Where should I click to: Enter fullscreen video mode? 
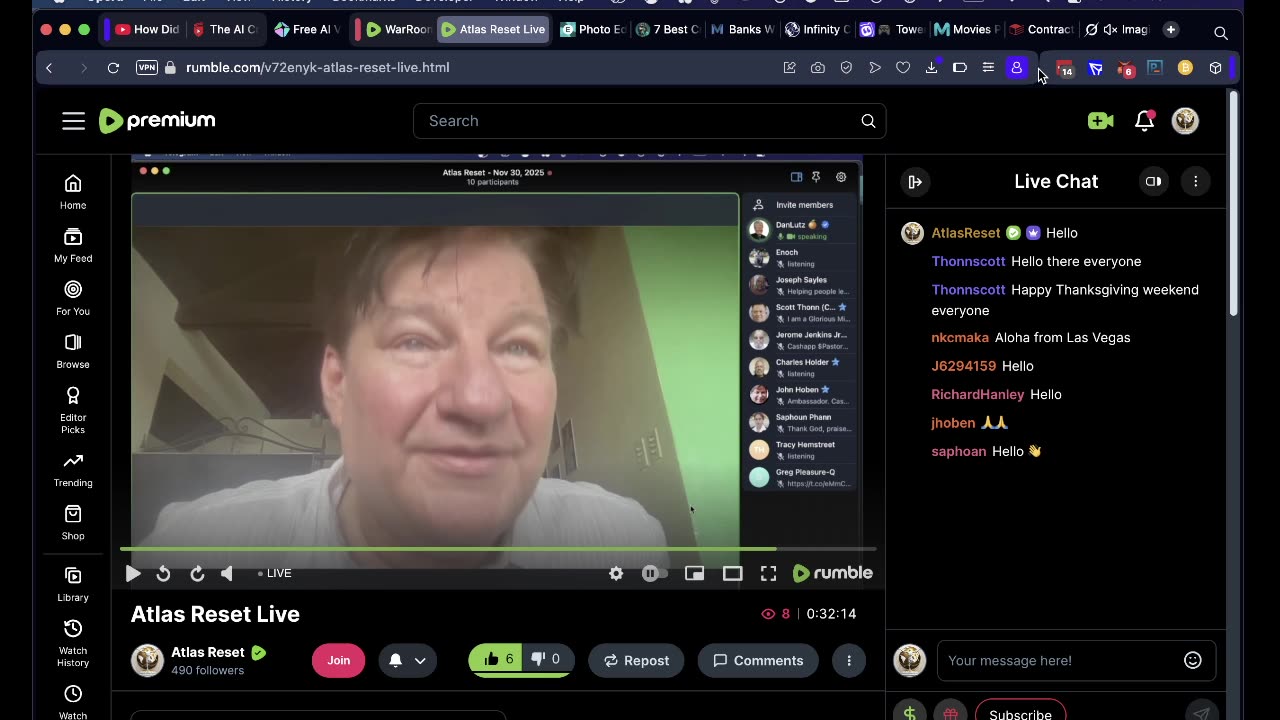pos(768,573)
